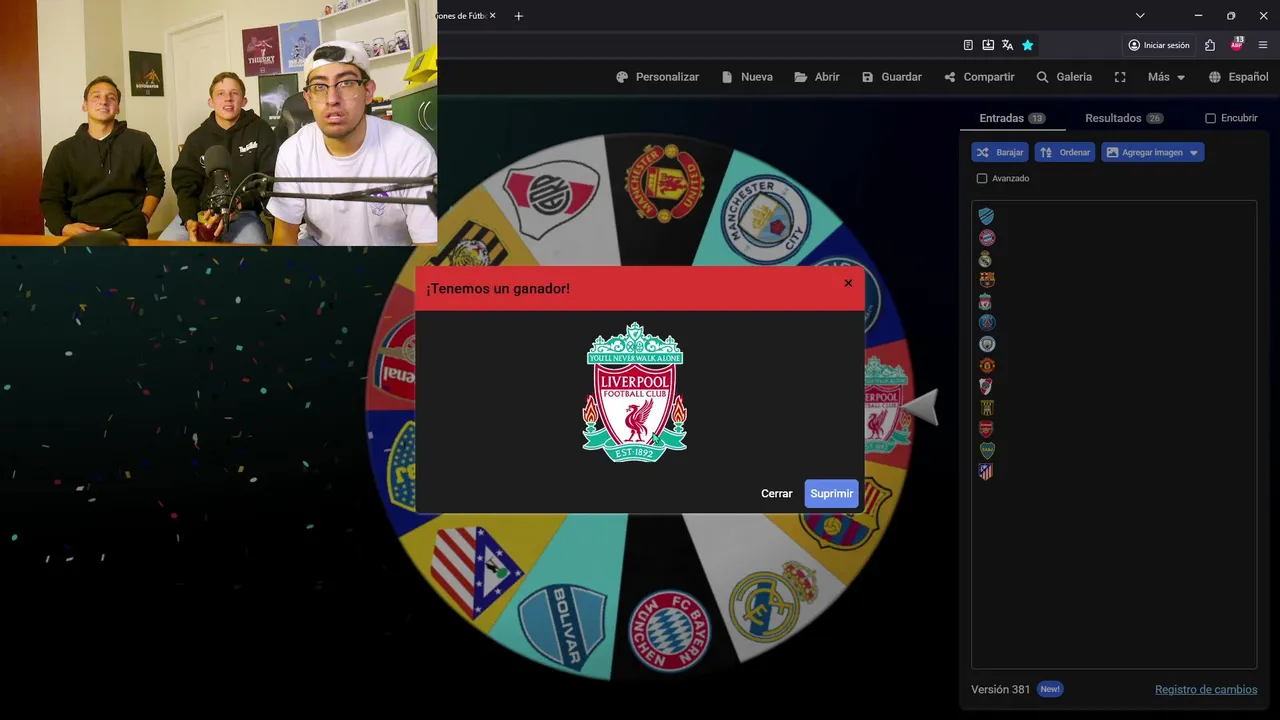Open the Personalizar menu
The height and width of the screenshot is (720, 1280).
pos(657,77)
